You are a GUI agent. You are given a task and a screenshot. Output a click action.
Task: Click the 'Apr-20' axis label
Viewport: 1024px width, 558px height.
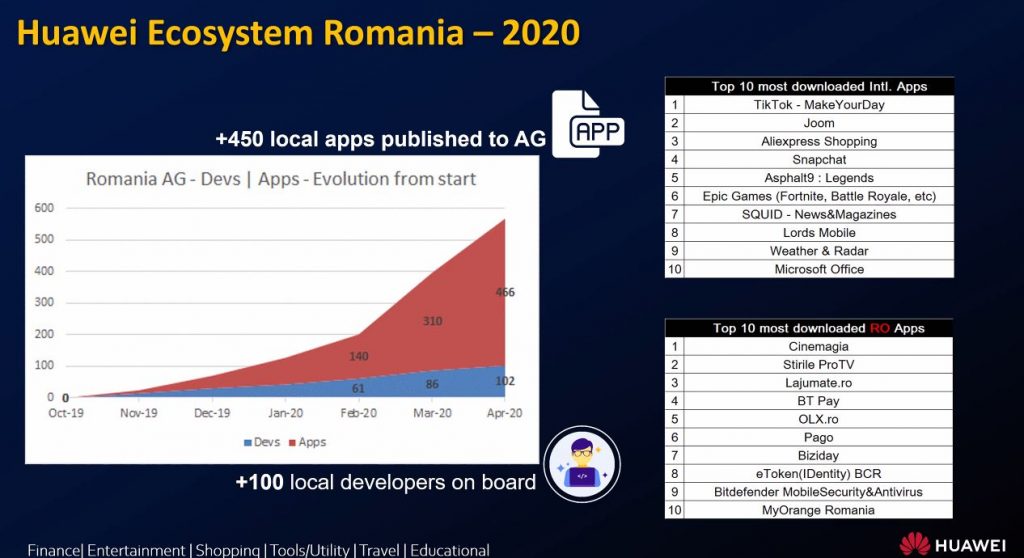[505, 413]
